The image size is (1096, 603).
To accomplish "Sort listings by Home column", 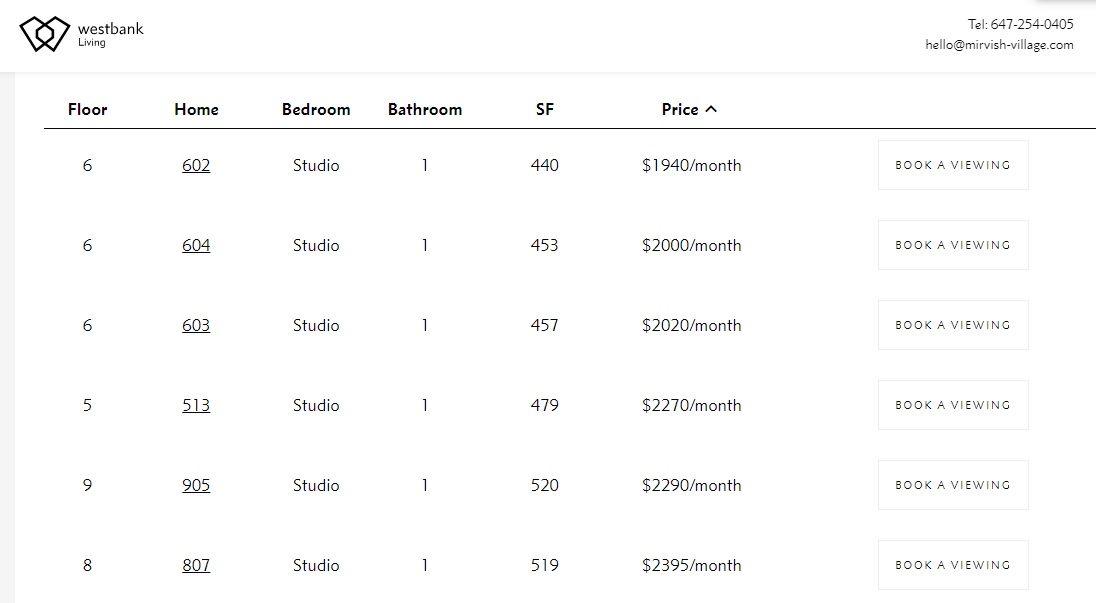I will 196,109.
